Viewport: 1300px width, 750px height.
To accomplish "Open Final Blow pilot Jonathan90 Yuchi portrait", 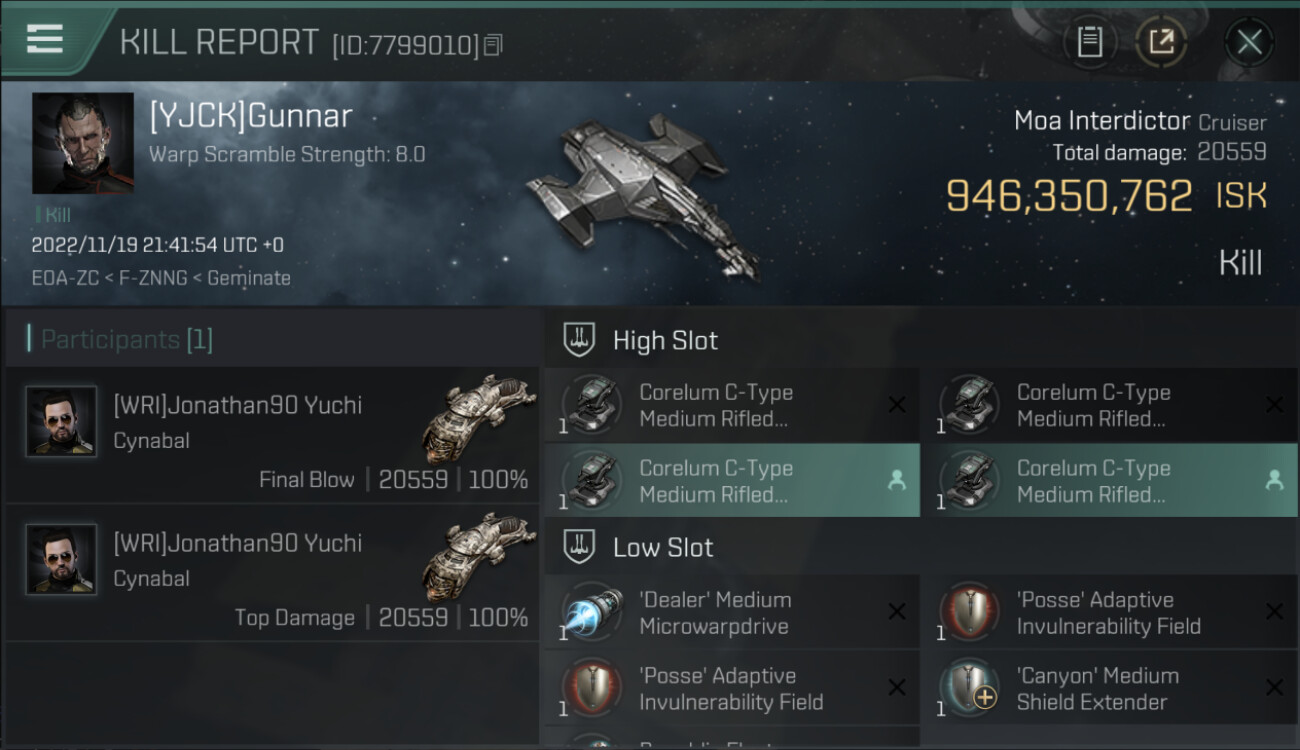I will coord(62,421).
